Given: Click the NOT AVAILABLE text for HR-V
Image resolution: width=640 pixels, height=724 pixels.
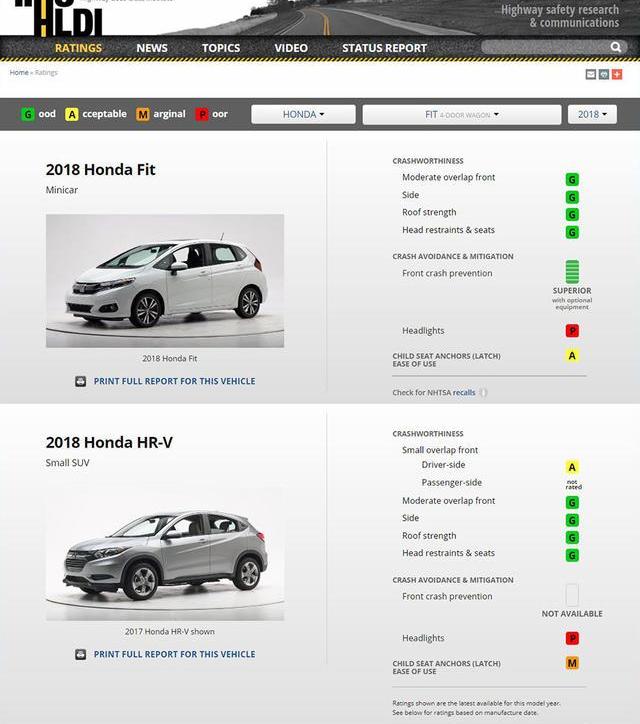Looking at the screenshot, I should pyautogui.click(x=572, y=614).
